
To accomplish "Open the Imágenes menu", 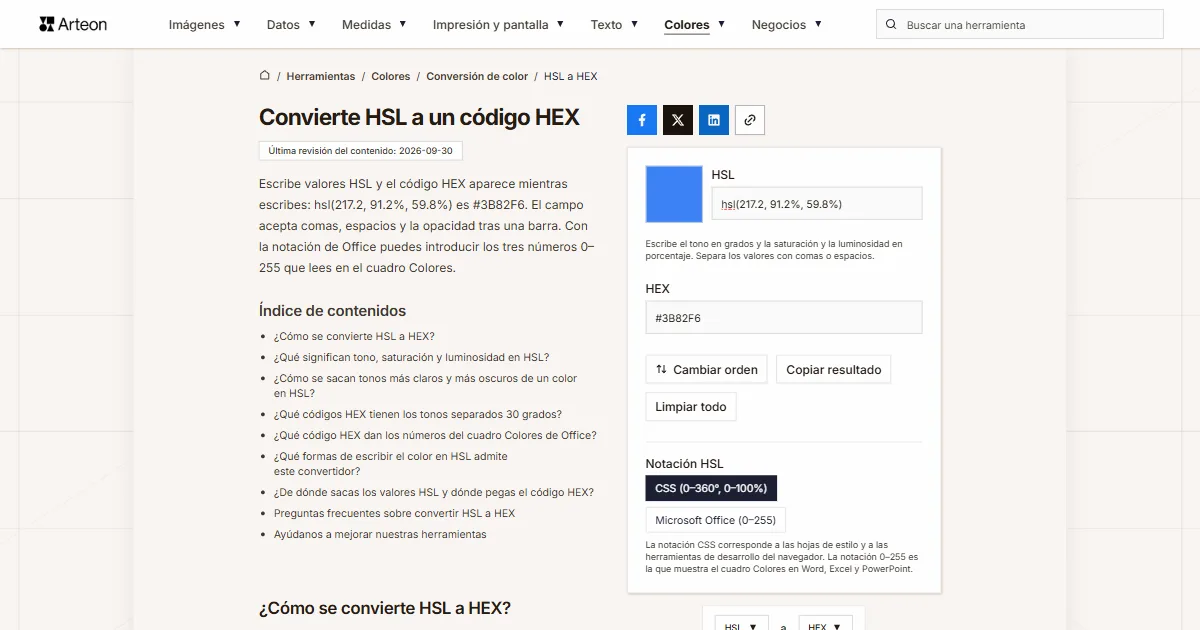I will 205,25.
